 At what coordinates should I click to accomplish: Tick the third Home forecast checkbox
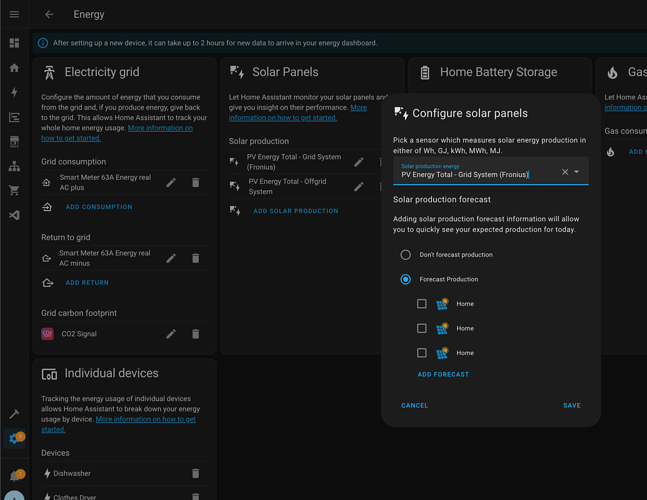422,353
